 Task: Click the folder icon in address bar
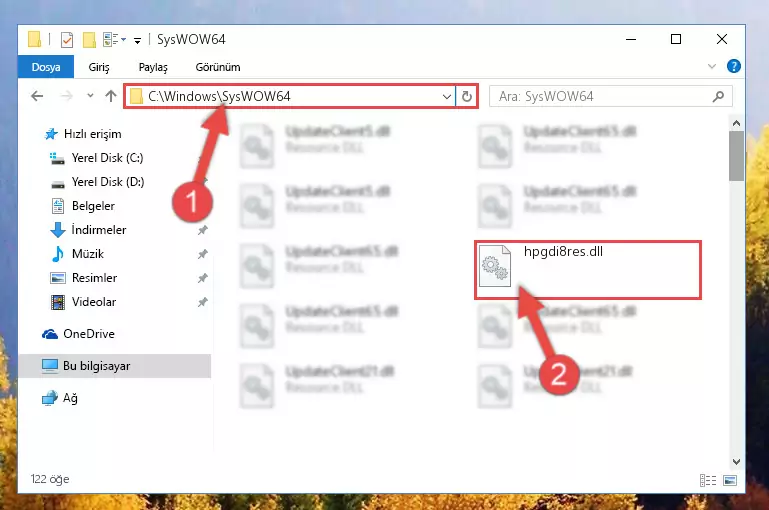[136, 96]
